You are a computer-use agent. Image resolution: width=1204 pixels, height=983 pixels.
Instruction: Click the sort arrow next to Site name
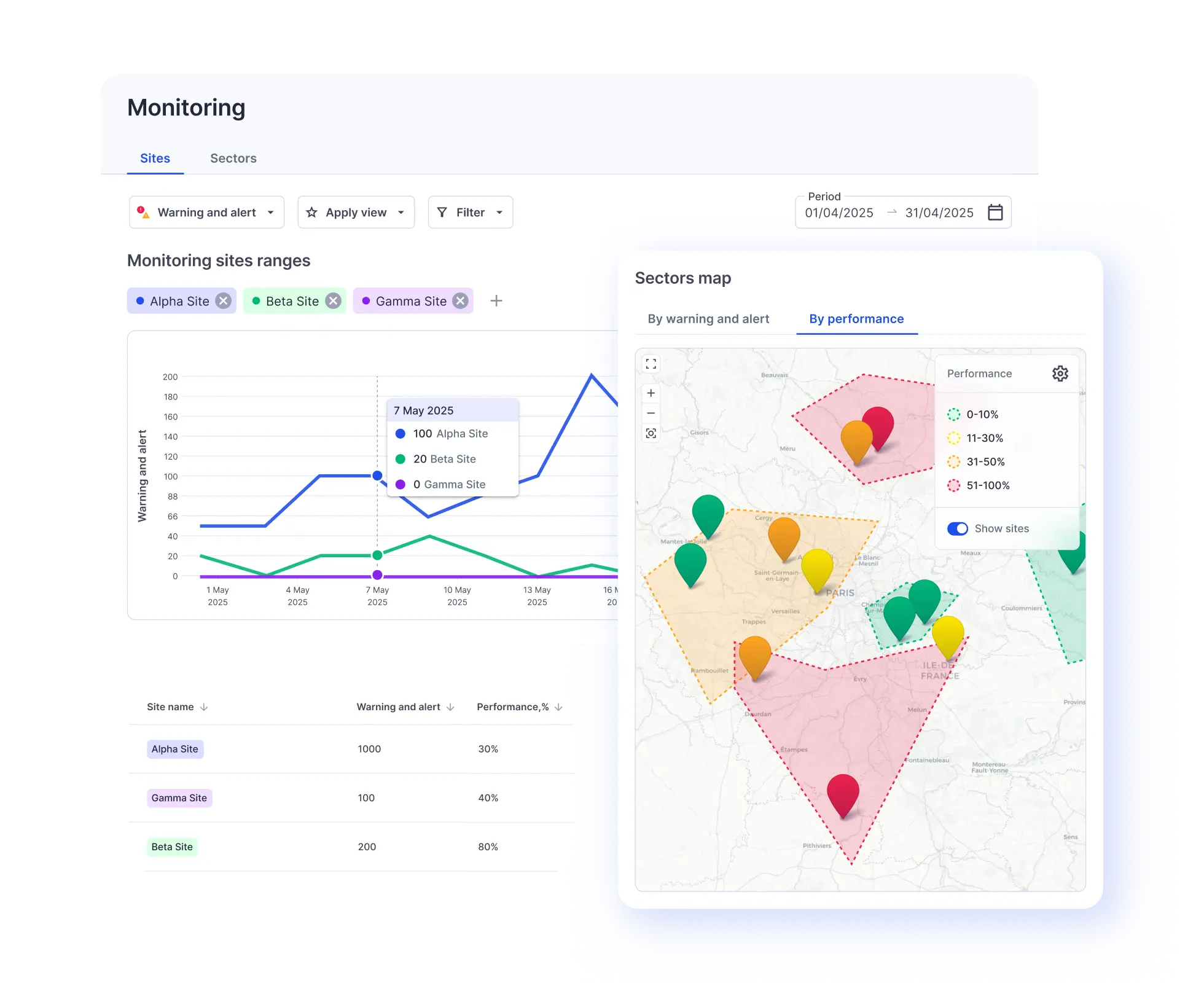[205, 707]
